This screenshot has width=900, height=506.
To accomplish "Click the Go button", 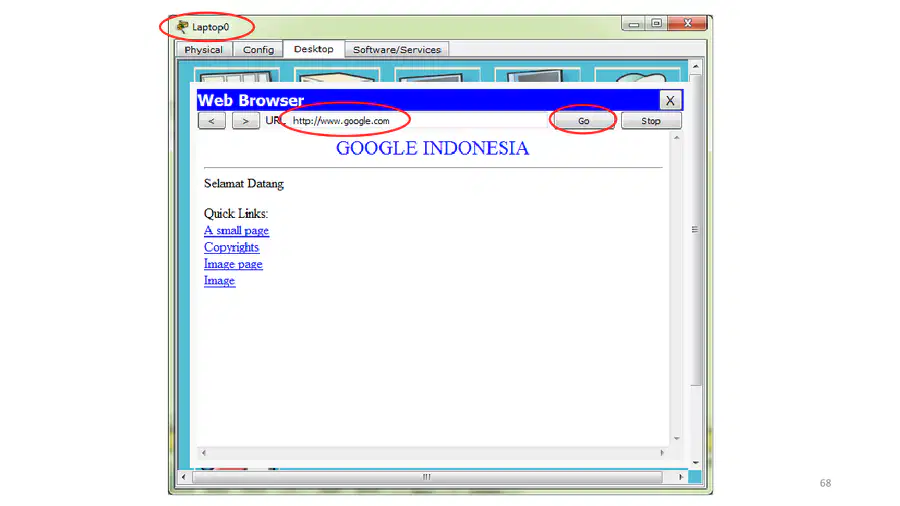I will pyautogui.click(x=583, y=121).
